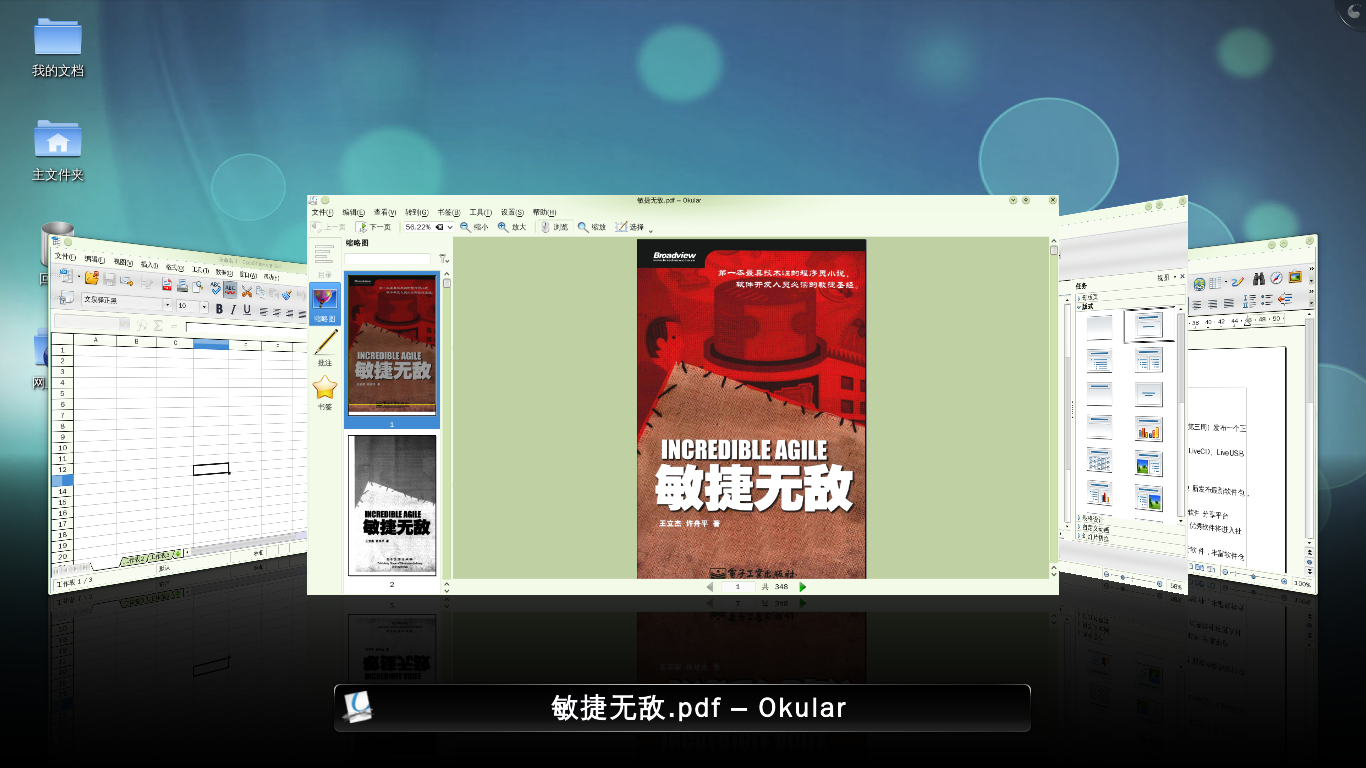This screenshot has width=1366, height=768.
Task: Click the Cut scissors icon in the spreadsheet window
Action: pyautogui.click(x=246, y=291)
